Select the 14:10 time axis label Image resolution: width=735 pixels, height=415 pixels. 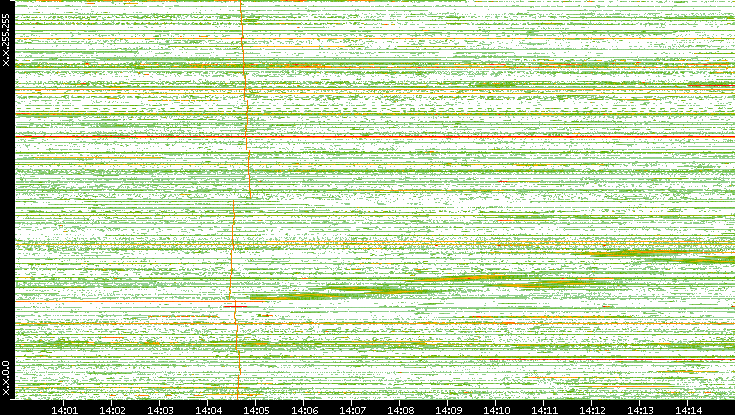coord(496,410)
